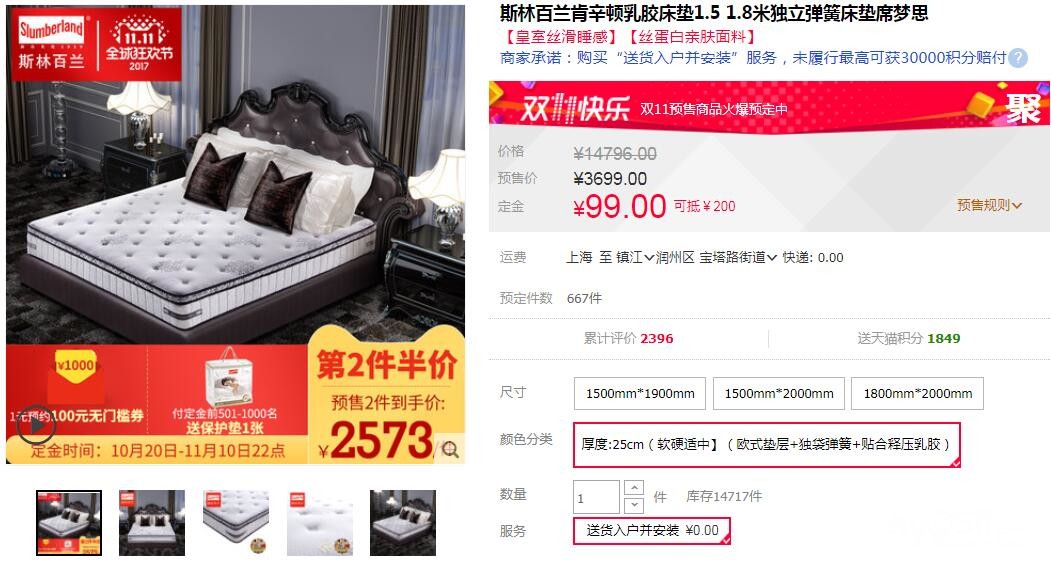The image size is (1051, 561).
Task: Click the magnifier zoom icon on the product image
Action: tap(450, 449)
